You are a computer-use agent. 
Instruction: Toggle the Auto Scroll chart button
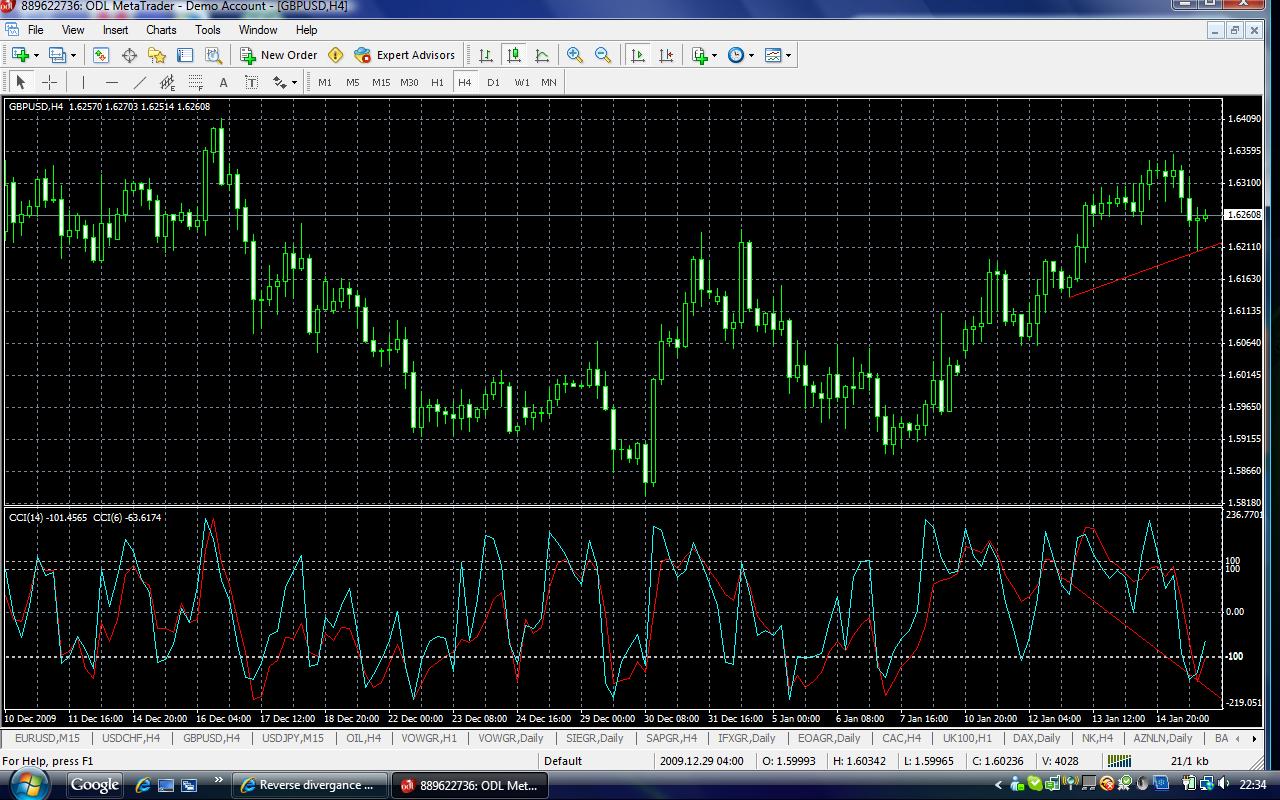click(x=638, y=55)
